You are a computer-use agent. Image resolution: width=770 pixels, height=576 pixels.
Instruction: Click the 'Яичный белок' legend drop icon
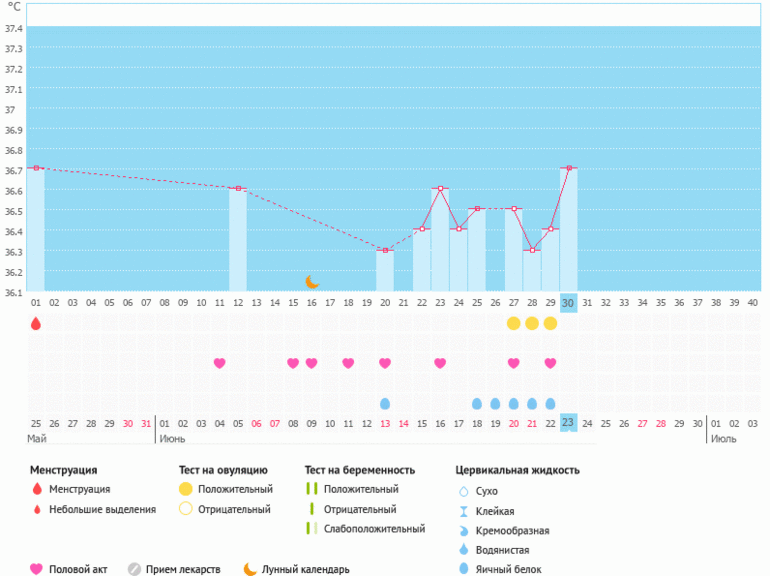(x=463, y=569)
